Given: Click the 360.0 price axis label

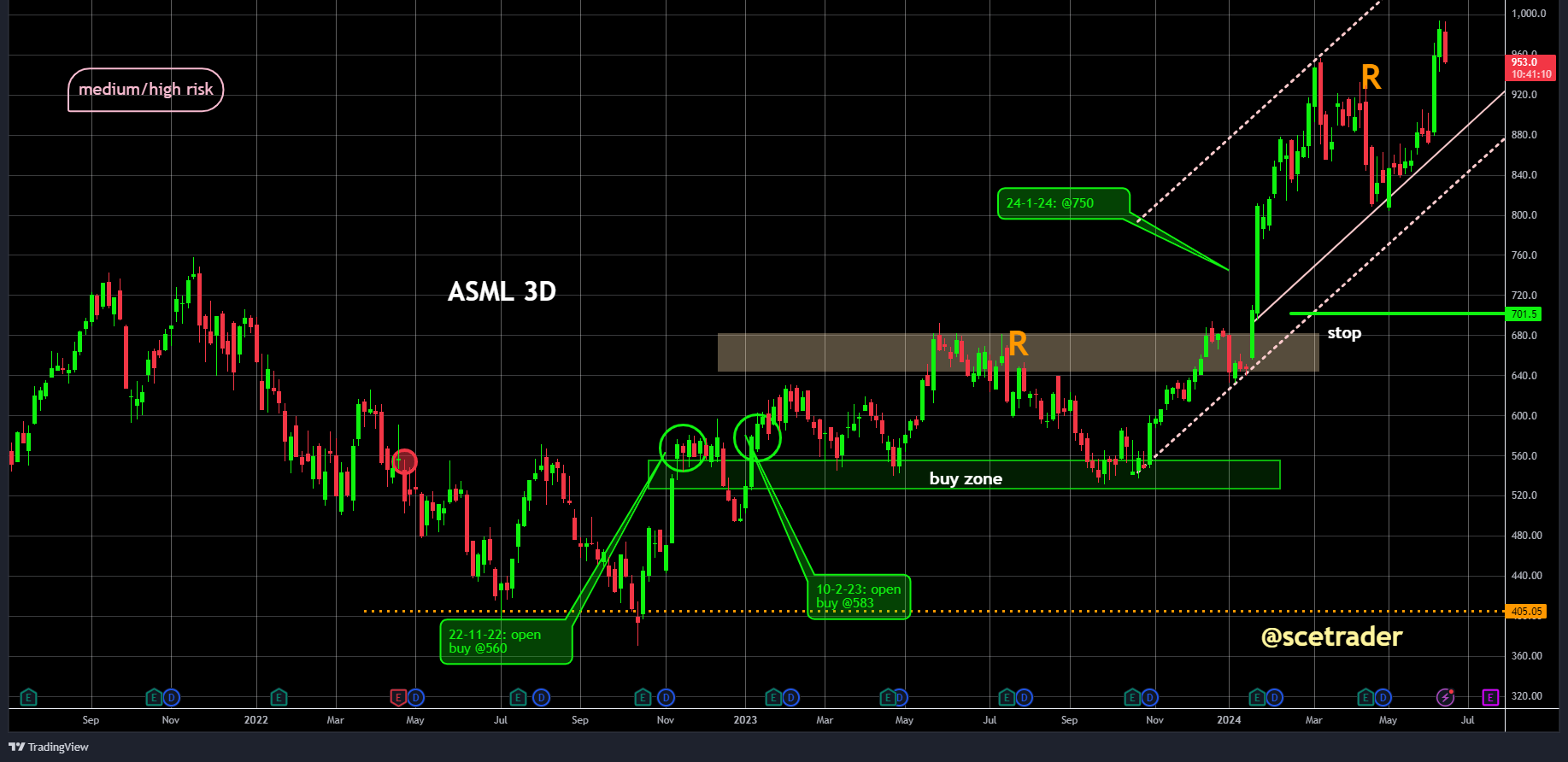Looking at the screenshot, I should point(1526,656).
